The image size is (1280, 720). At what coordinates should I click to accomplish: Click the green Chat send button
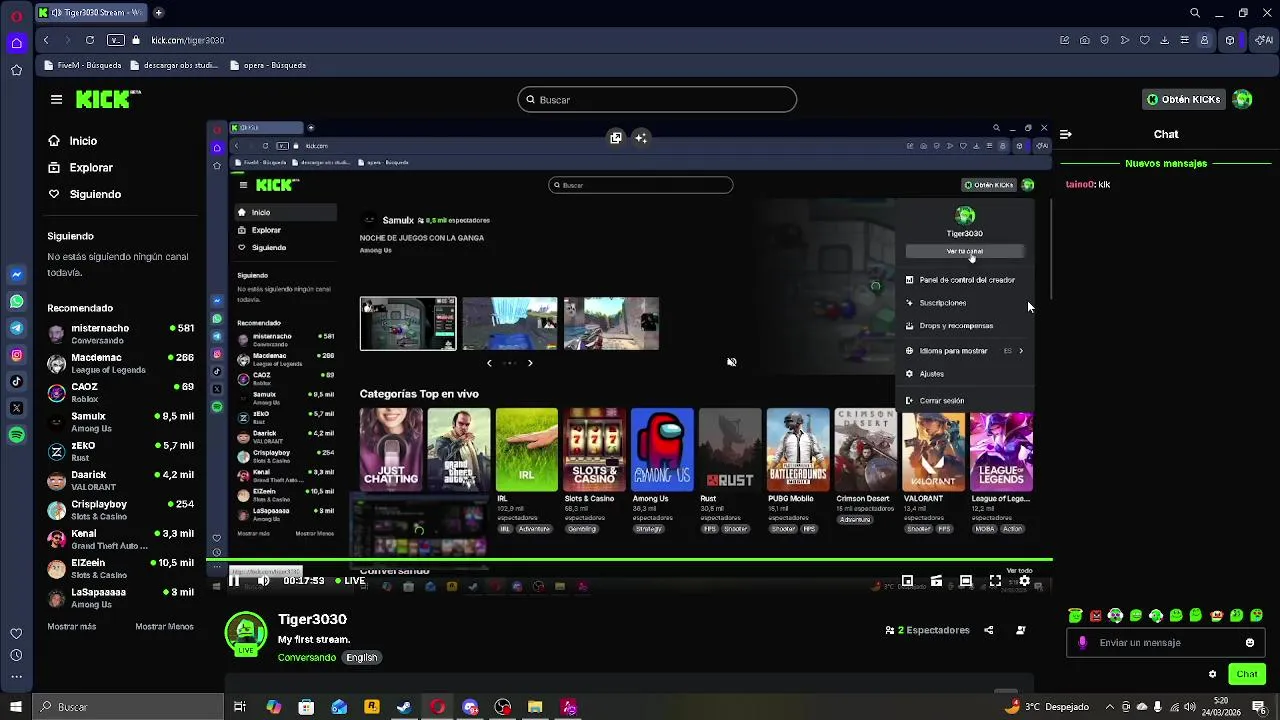(x=1246, y=674)
